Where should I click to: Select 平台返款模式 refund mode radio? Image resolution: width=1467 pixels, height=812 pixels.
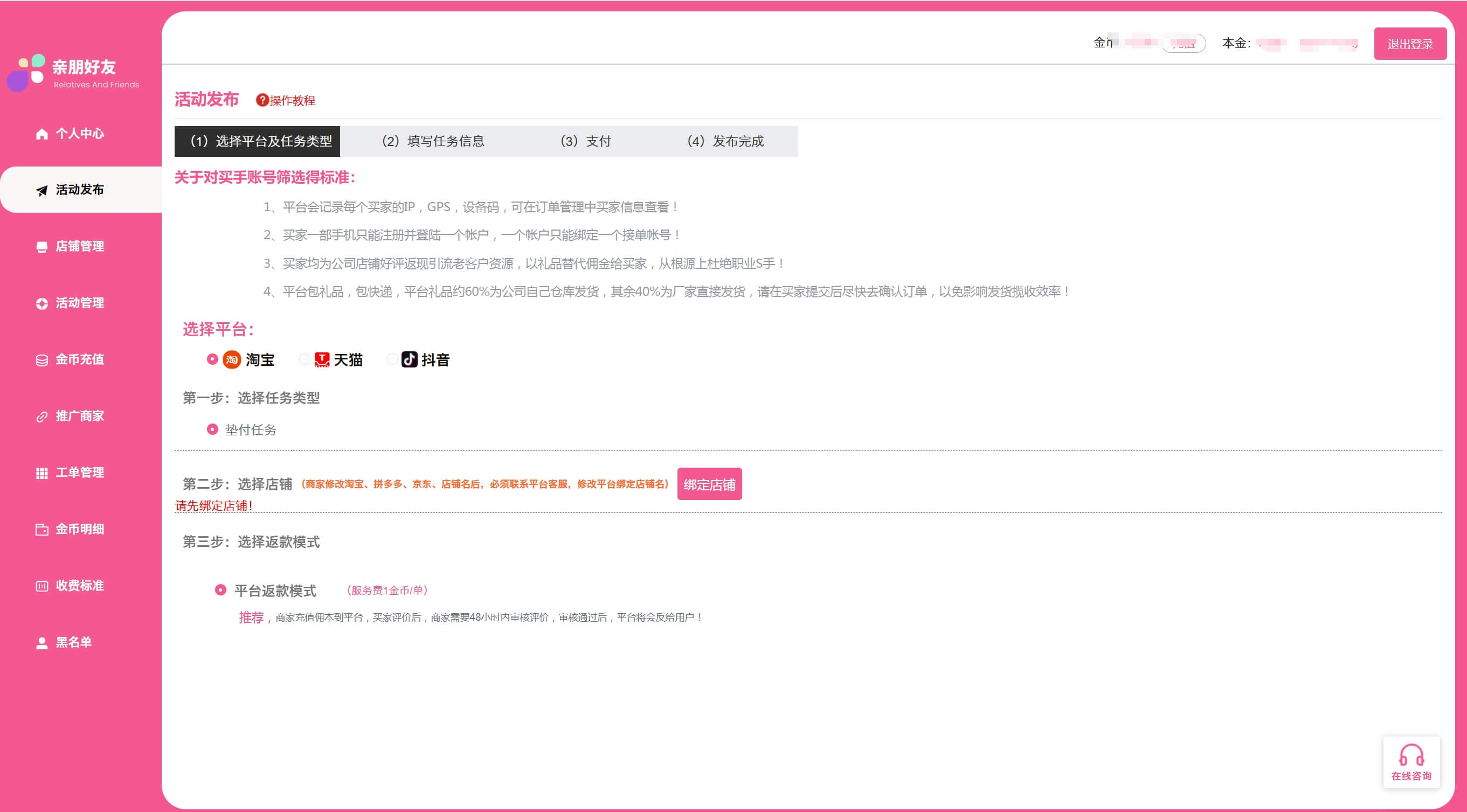(220, 590)
